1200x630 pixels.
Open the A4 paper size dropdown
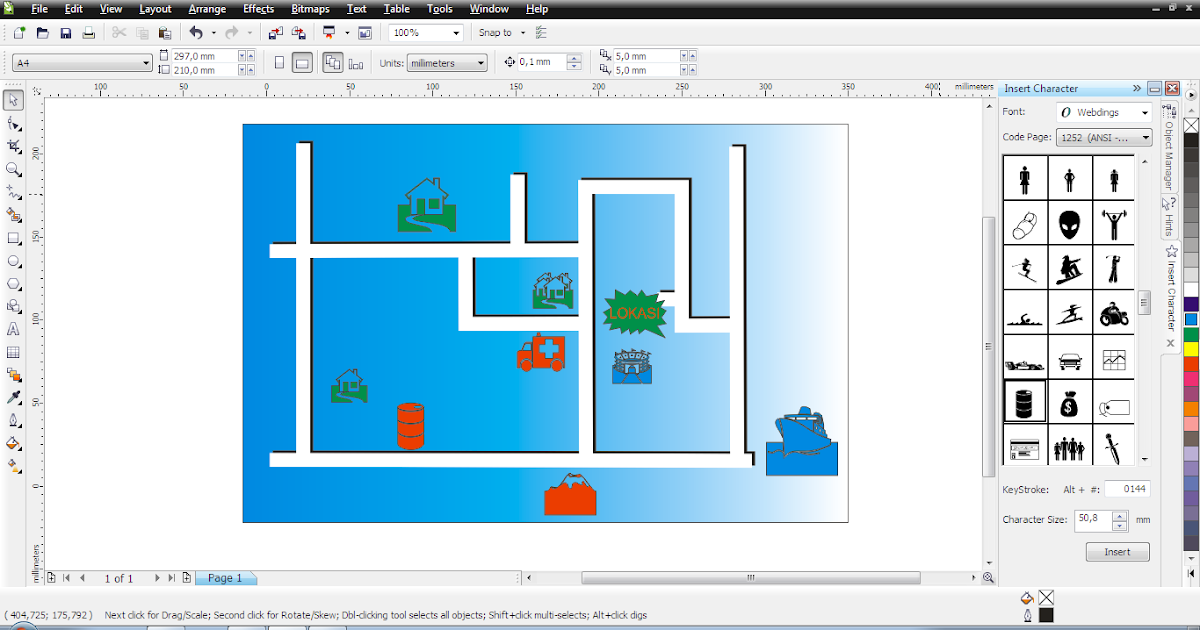(145, 62)
